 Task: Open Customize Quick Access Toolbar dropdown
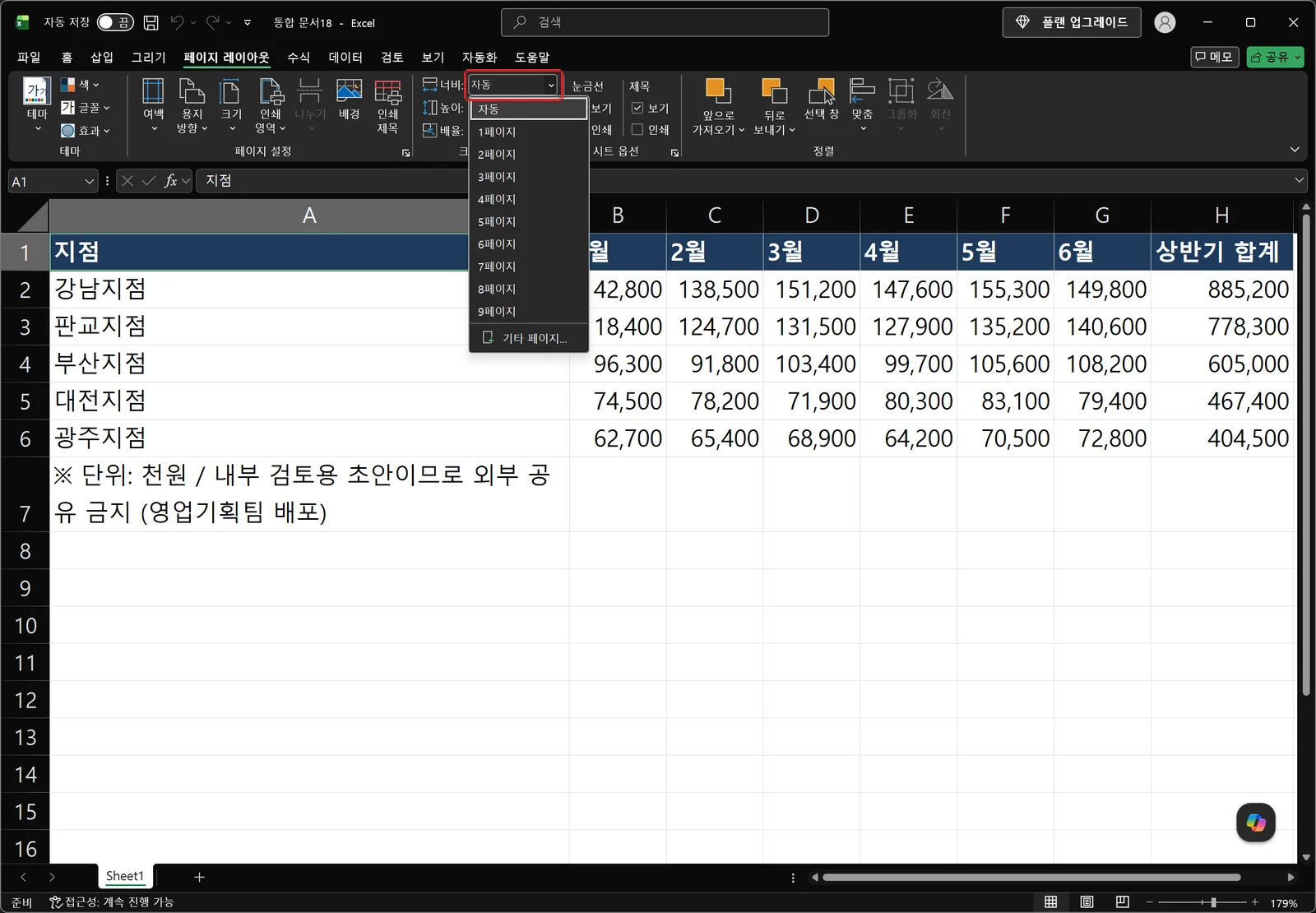(248, 23)
